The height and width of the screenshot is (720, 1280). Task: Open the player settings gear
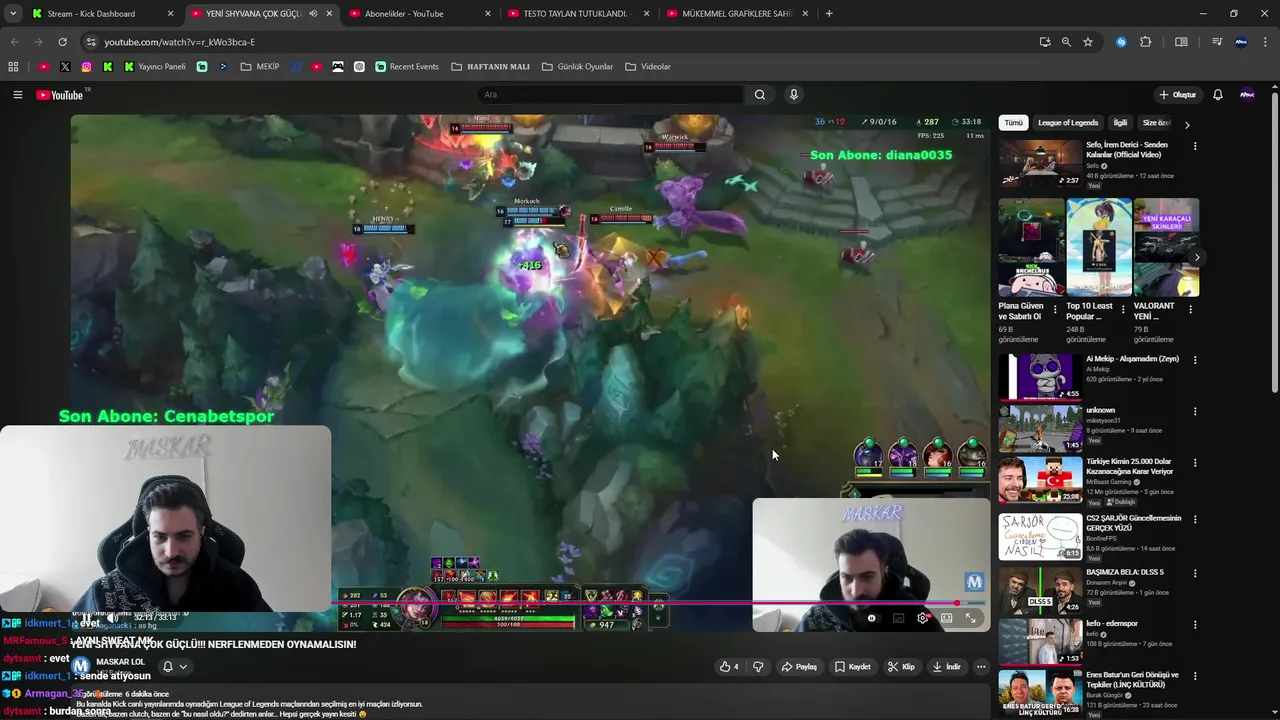(922, 618)
